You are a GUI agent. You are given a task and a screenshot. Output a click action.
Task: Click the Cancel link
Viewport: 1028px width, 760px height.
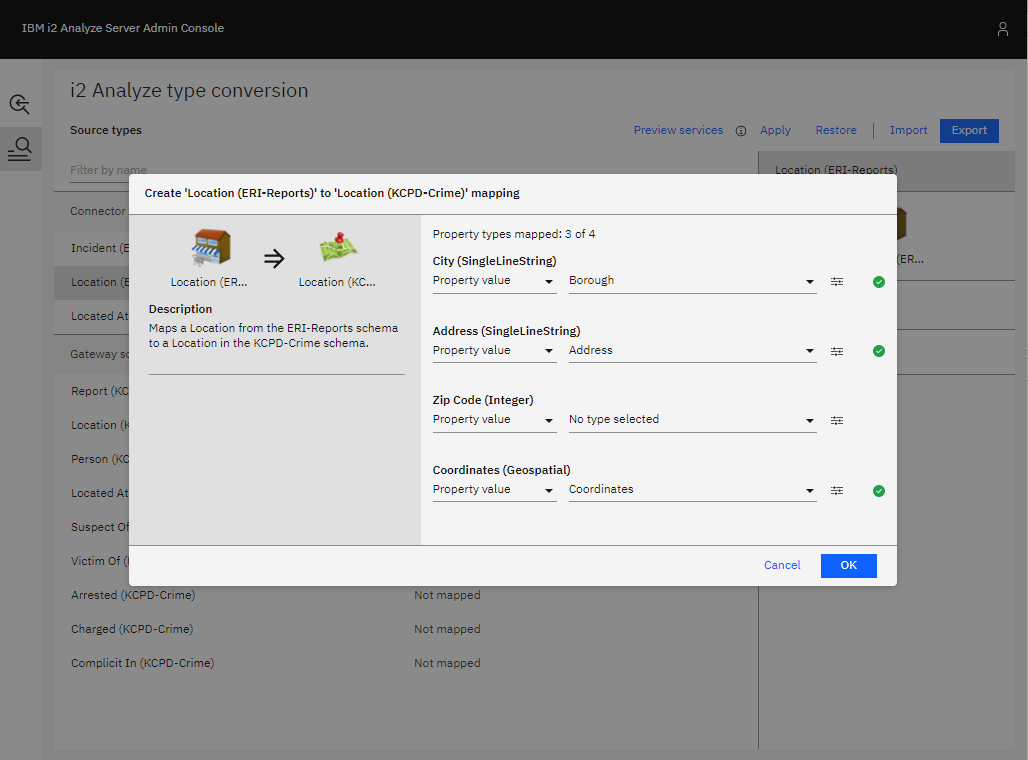pos(782,565)
